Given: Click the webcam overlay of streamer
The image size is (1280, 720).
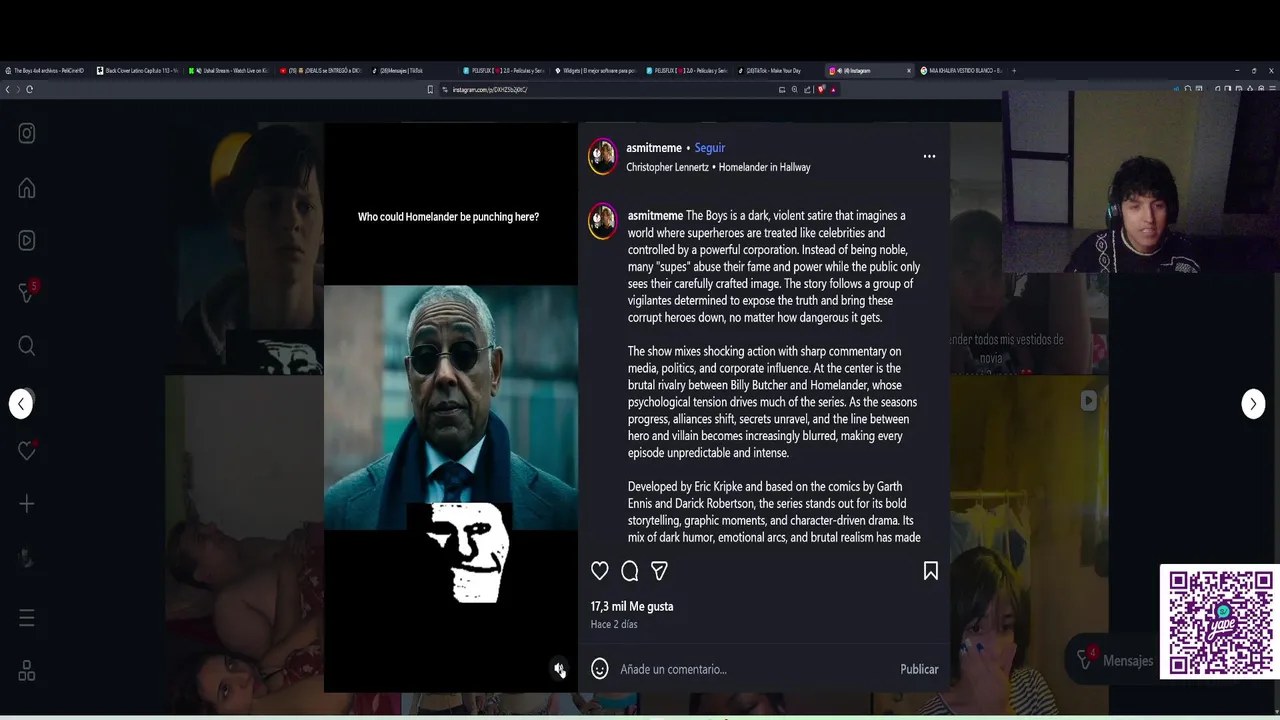Looking at the screenshot, I should pos(1141,181).
